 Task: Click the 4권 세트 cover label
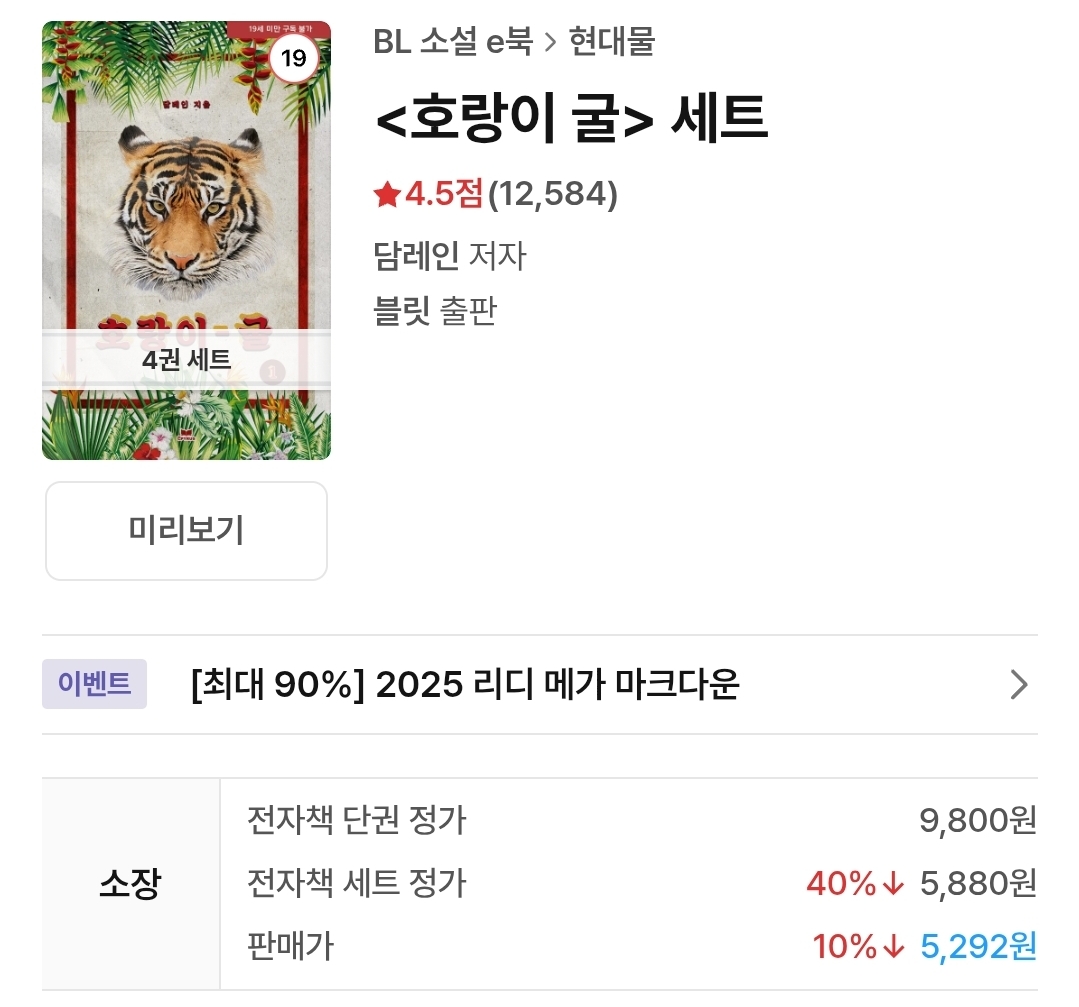click(186, 360)
